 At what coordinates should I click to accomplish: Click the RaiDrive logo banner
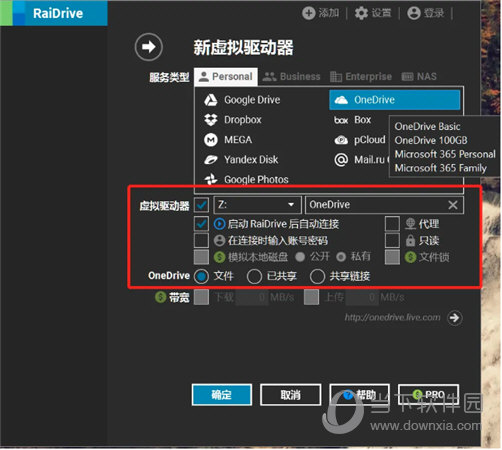(54, 13)
